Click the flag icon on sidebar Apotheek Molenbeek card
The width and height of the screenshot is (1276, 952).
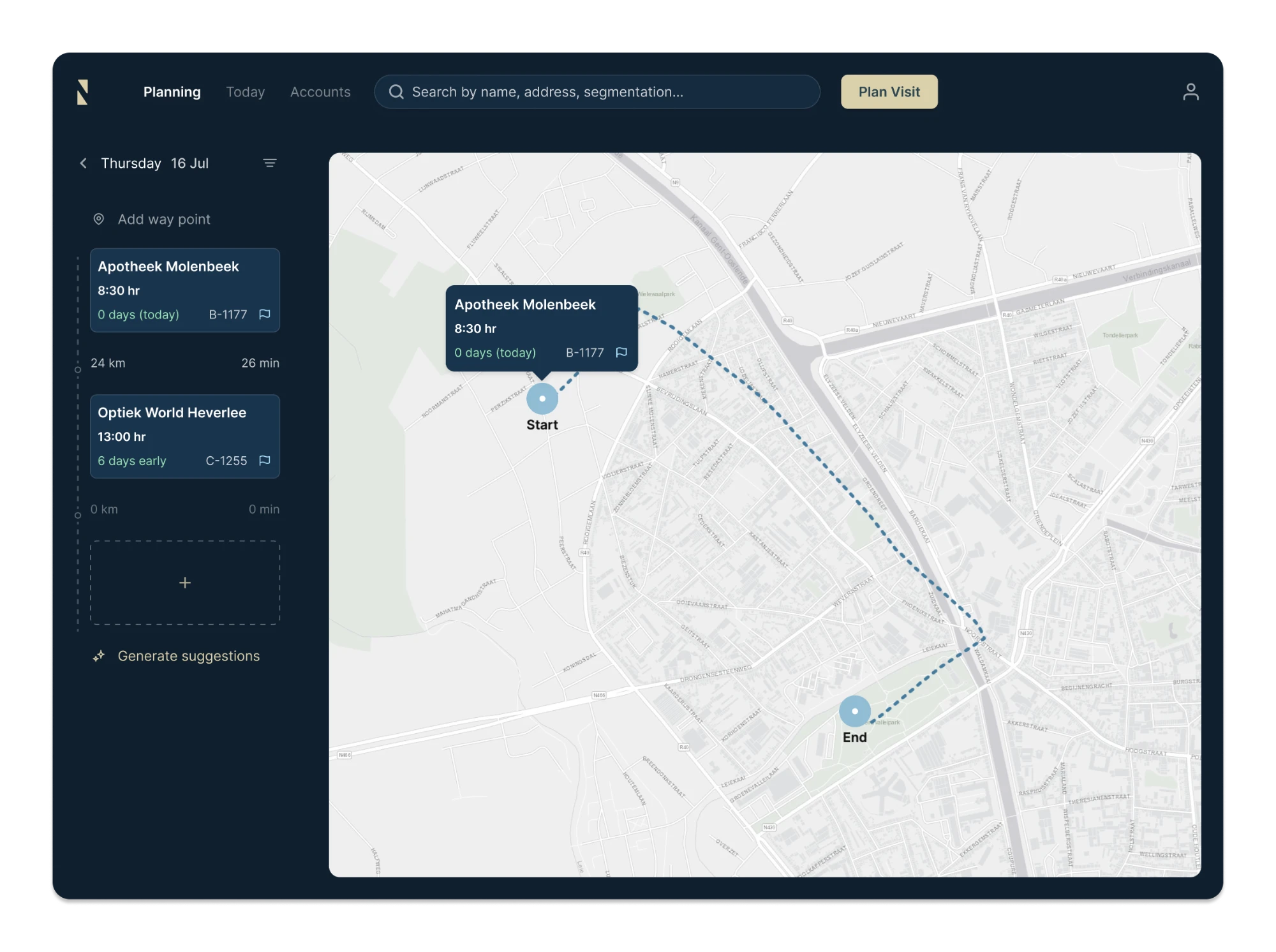pyautogui.click(x=265, y=314)
